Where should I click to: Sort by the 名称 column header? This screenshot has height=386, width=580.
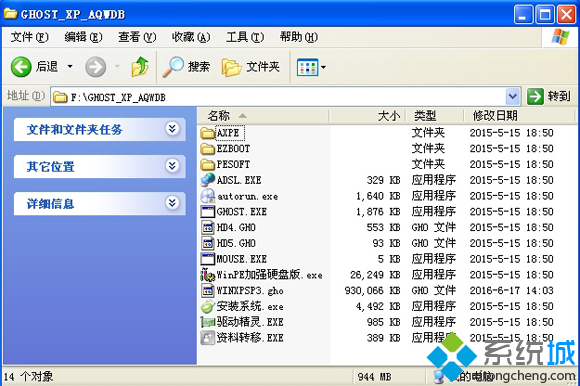point(263,116)
